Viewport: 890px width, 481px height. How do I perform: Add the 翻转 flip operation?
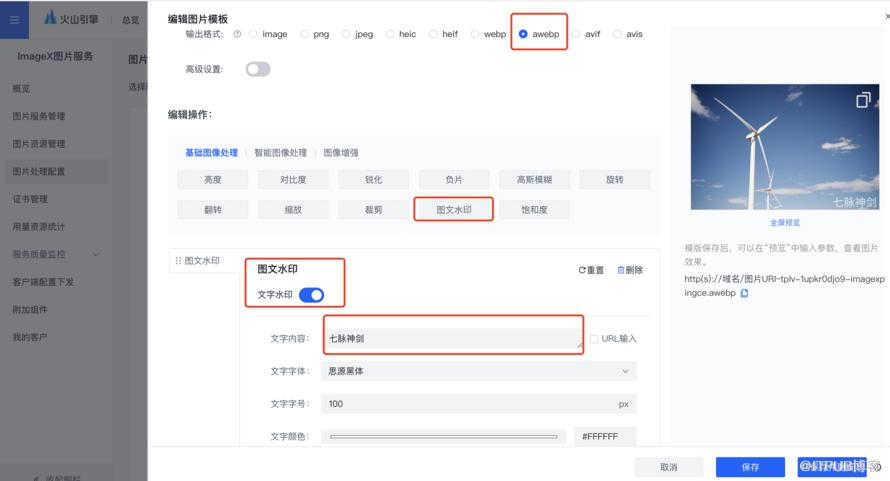213,210
